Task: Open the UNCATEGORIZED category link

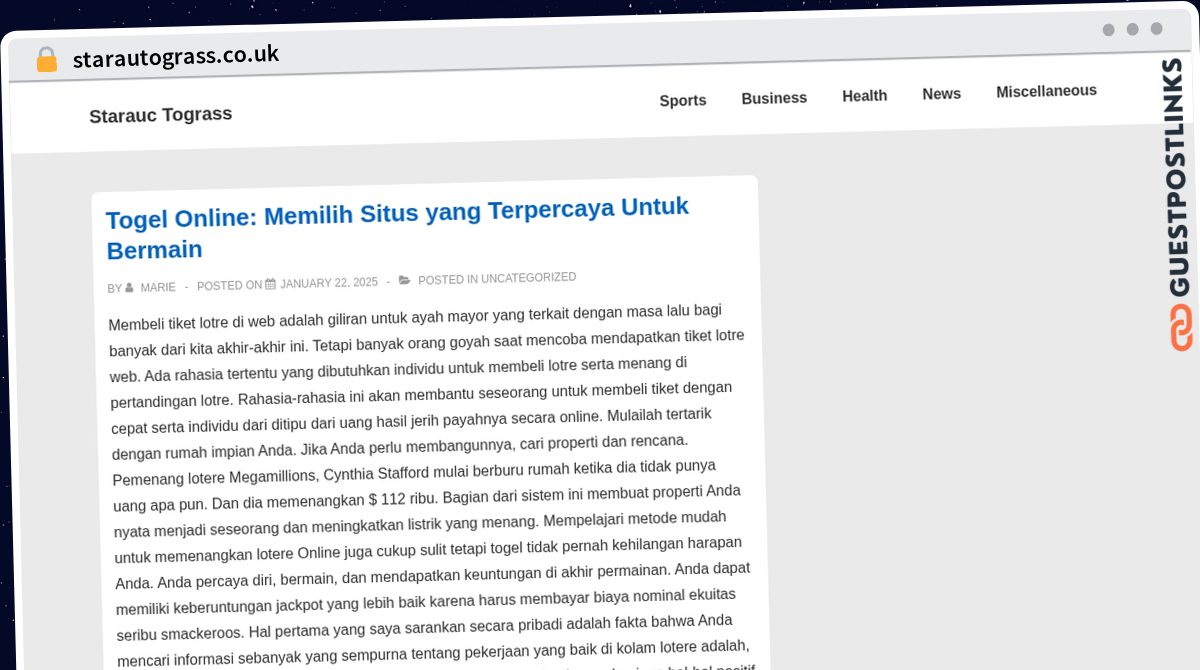Action: pyautogui.click(x=528, y=278)
